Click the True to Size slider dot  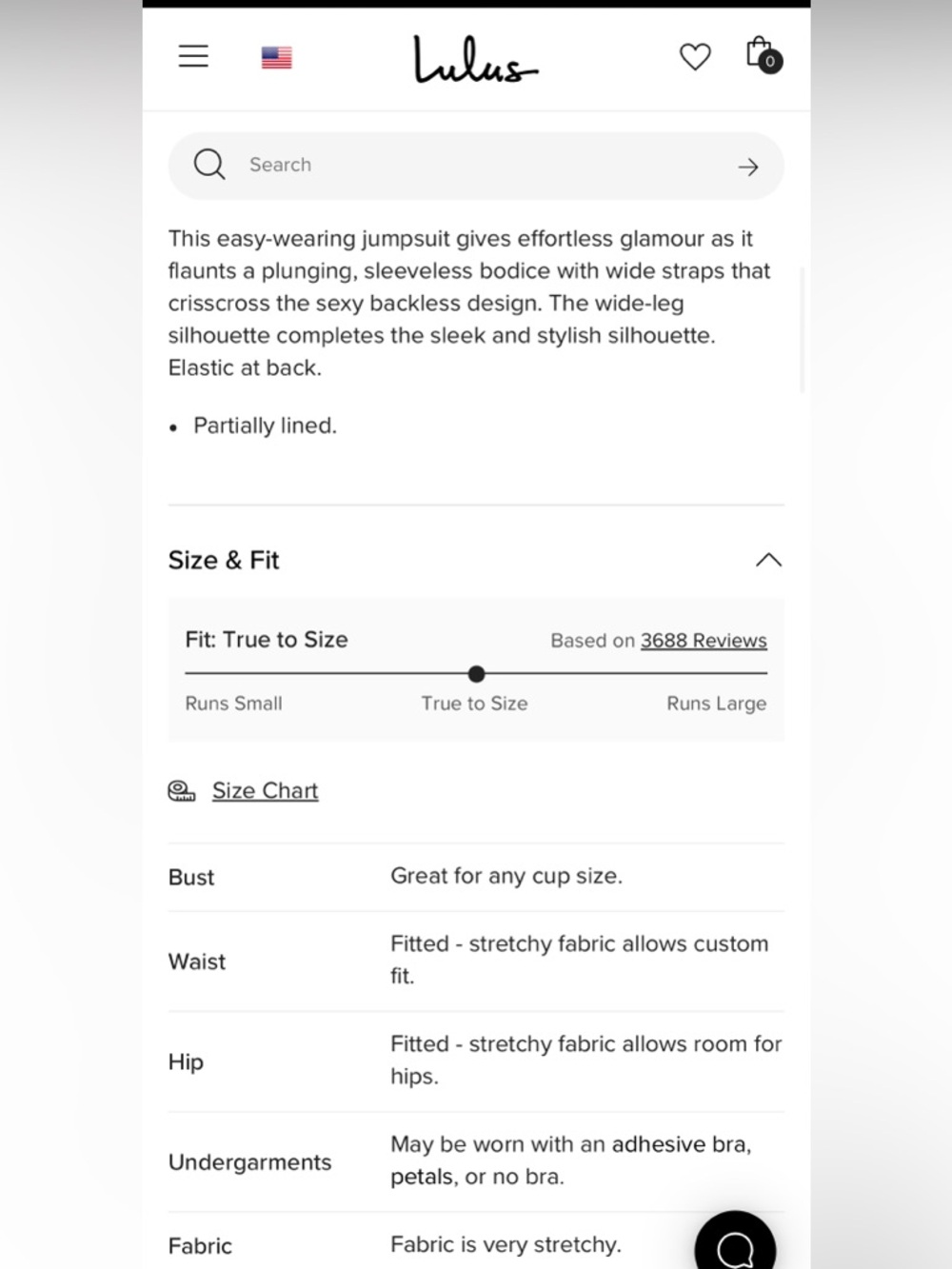click(477, 674)
